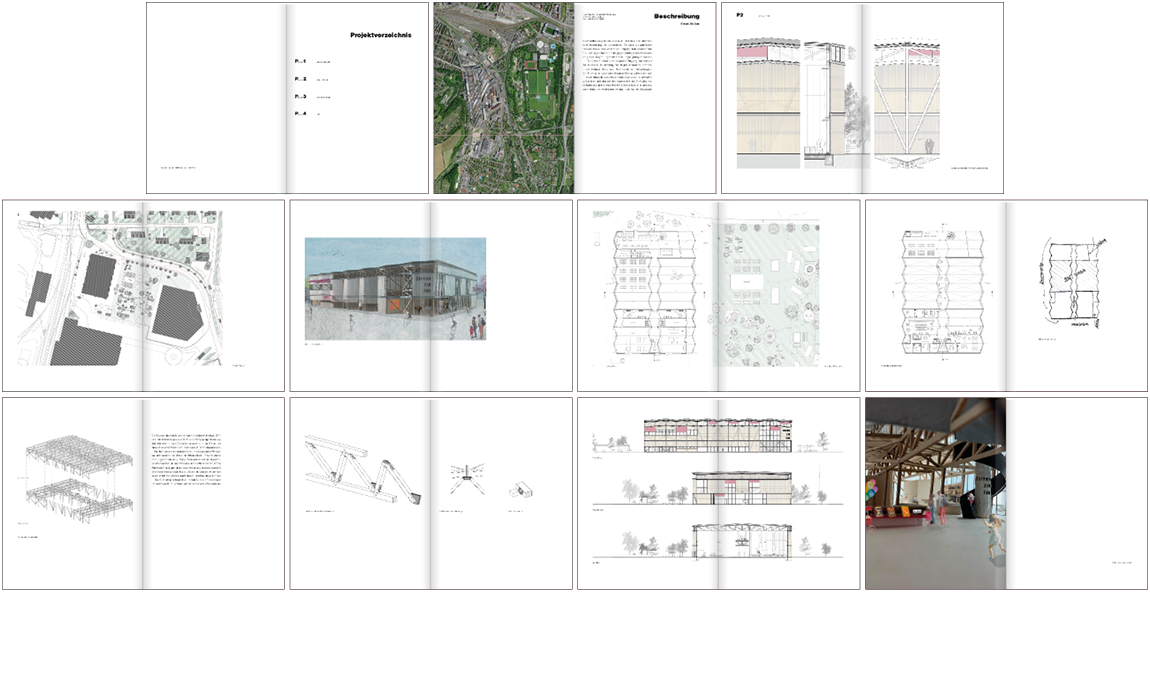The height and width of the screenshot is (700, 1150).
Task: Click the text beside the axonometric drawing
Action: coord(211,464)
